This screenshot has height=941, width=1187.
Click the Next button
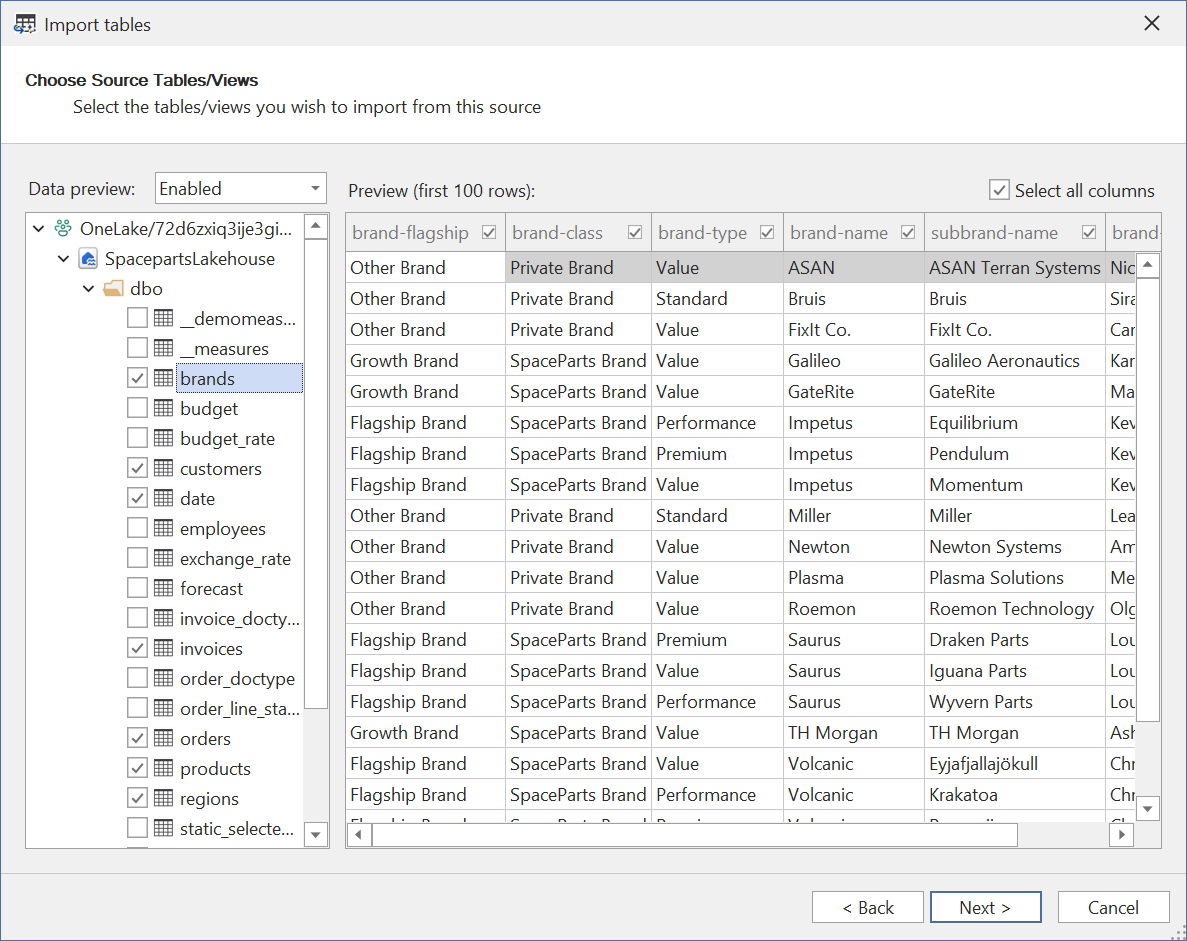pos(985,907)
